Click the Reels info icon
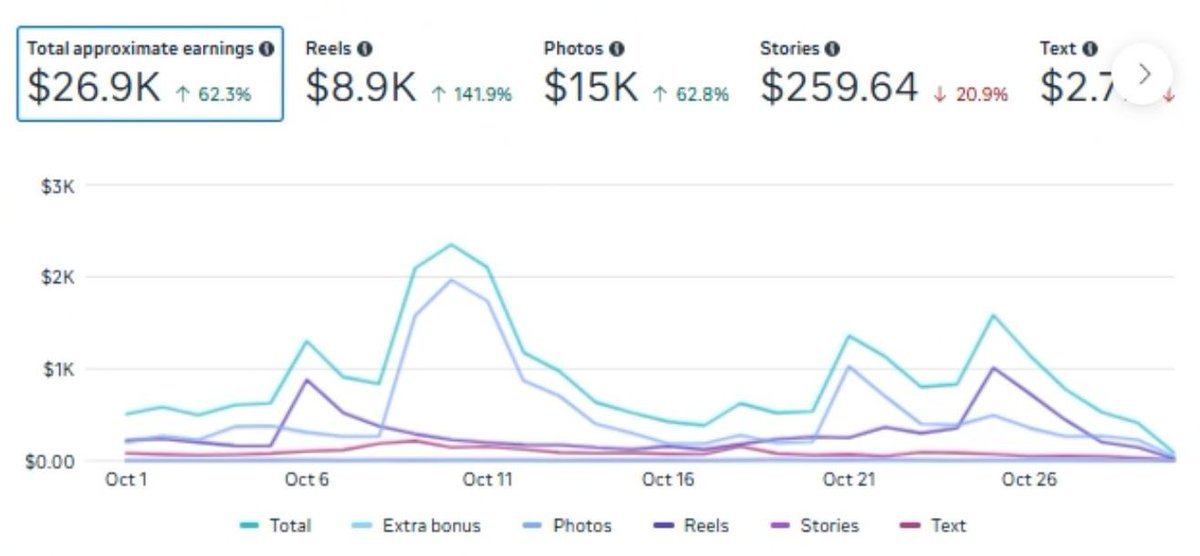1200x556 pixels. [365, 48]
